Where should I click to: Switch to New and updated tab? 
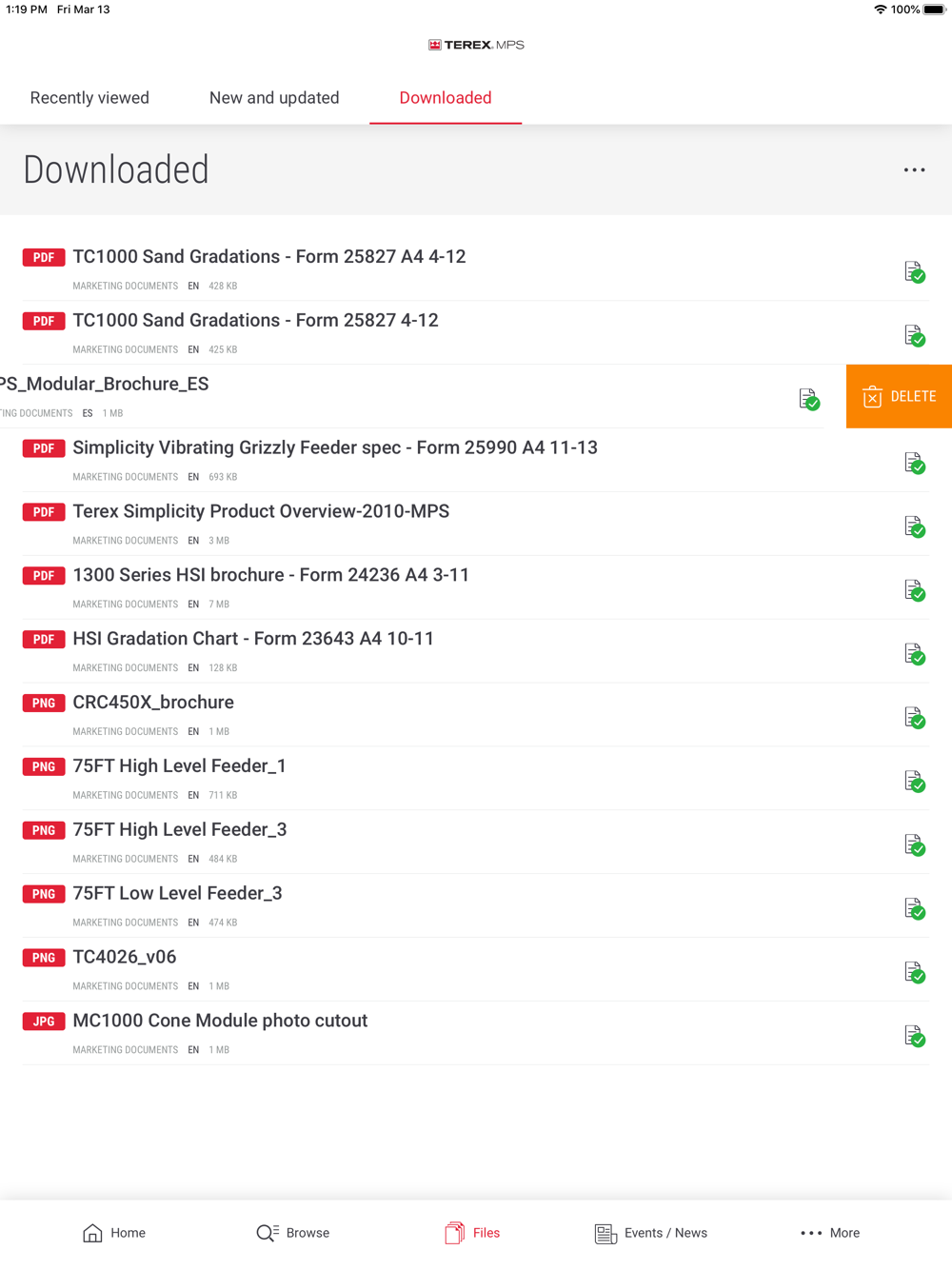(274, 98)
